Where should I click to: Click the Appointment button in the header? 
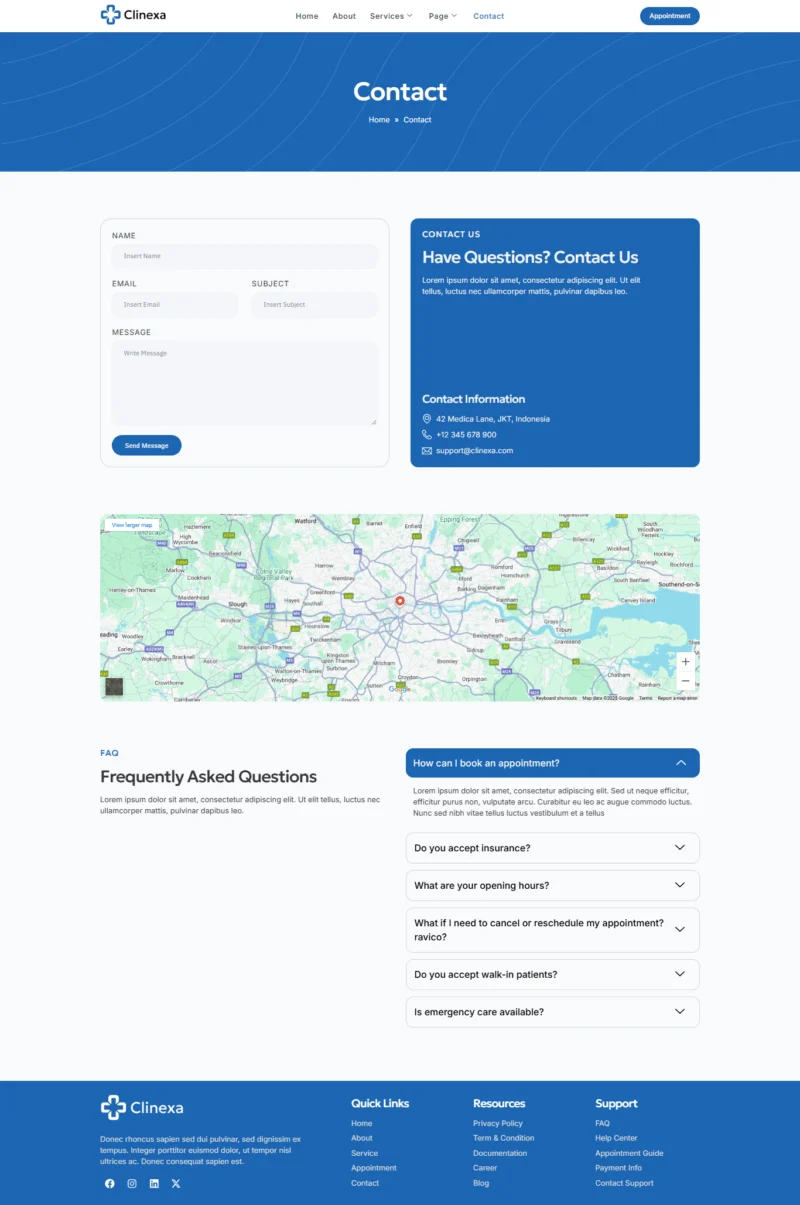tap(670, 16)
